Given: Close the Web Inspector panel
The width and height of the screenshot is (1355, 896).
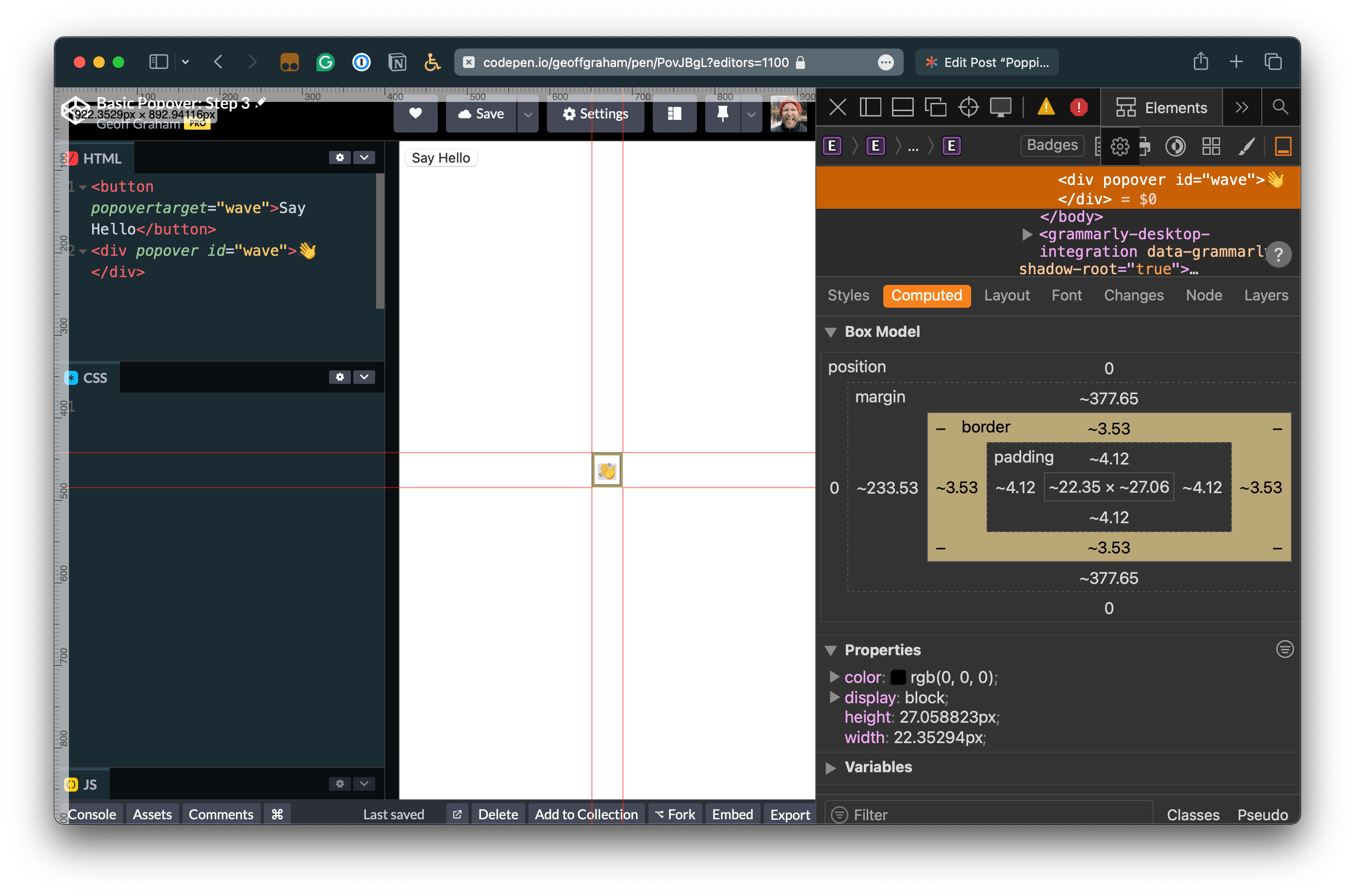Looking at the screenshot, I should [837, 107].
